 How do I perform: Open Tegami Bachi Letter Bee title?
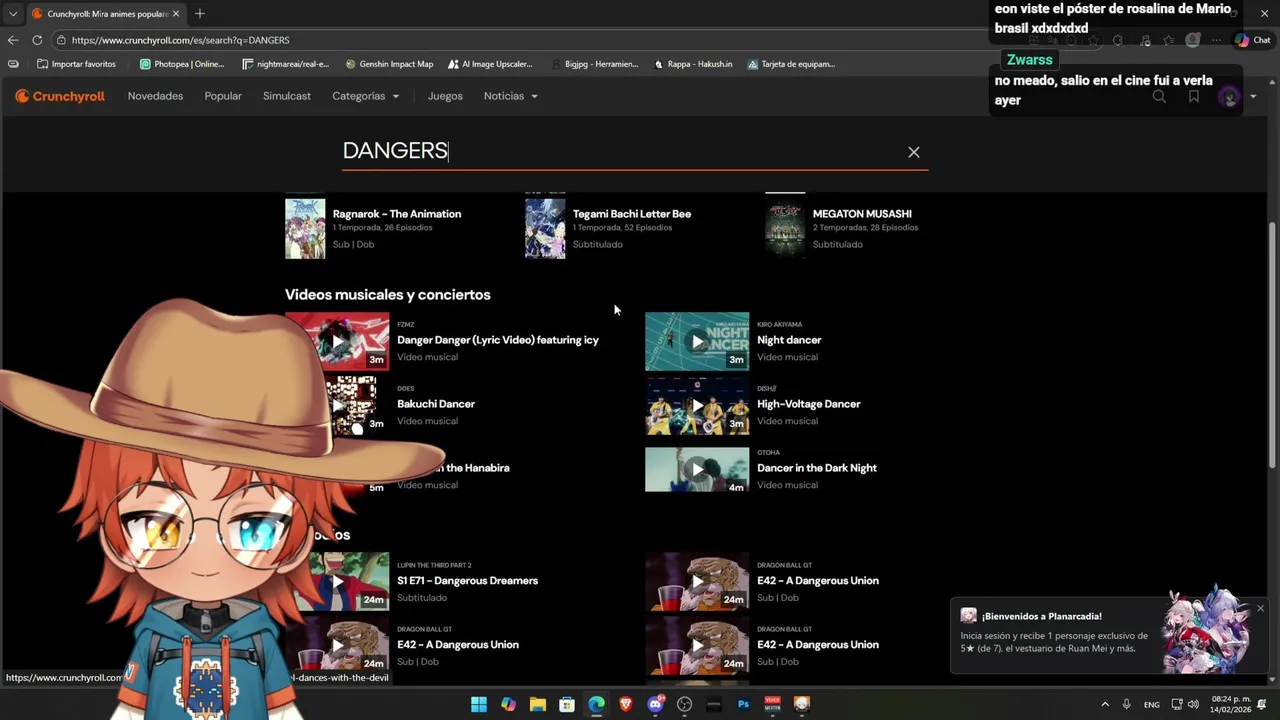[632, 214]
